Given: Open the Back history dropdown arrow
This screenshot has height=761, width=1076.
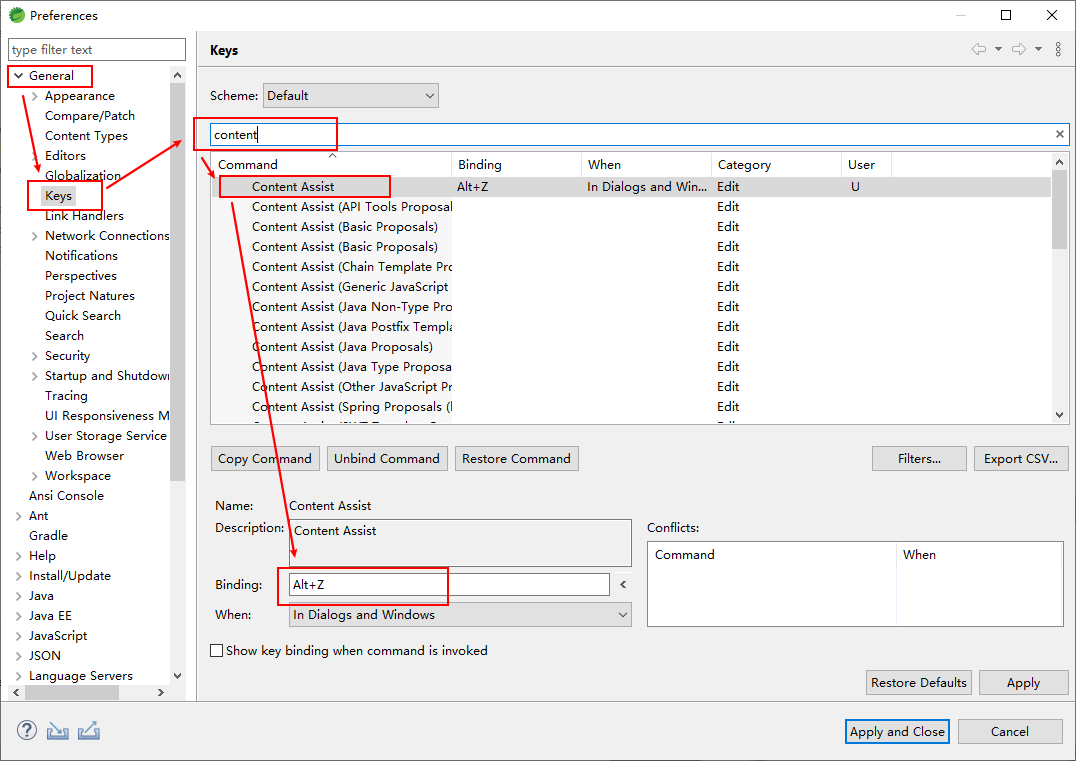Looking at the screenshot, I should (x=998, y=49).
